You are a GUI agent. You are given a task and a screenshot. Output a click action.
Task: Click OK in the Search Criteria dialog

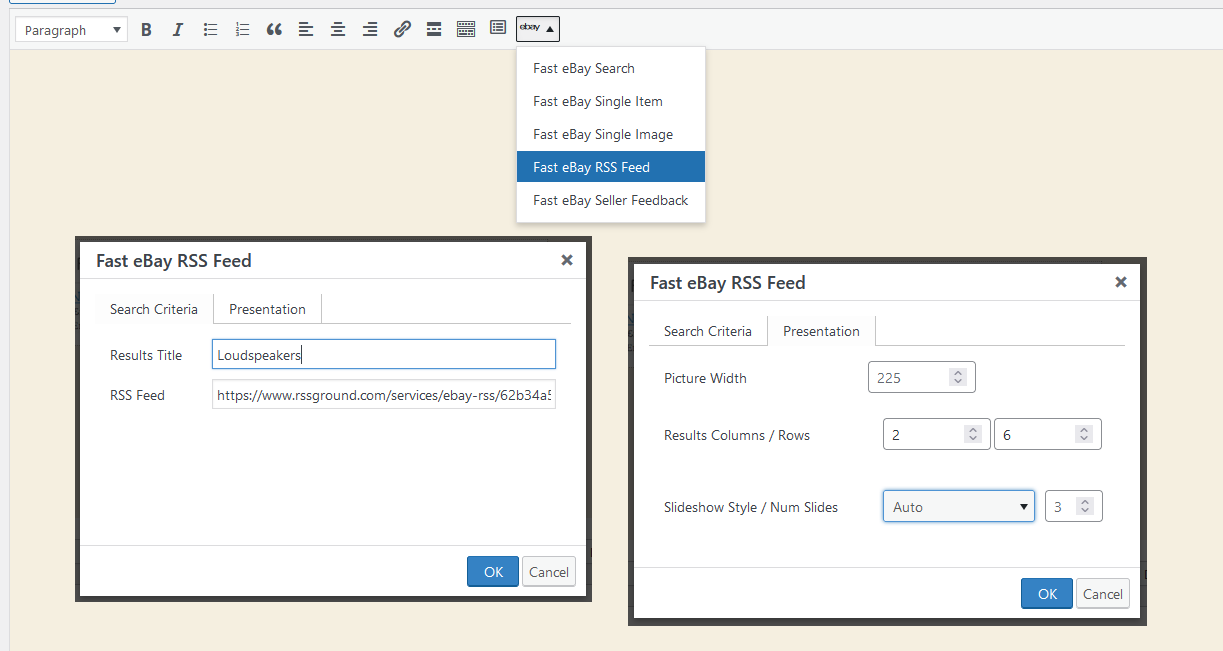pyautogui.click(x=493, y=572)
